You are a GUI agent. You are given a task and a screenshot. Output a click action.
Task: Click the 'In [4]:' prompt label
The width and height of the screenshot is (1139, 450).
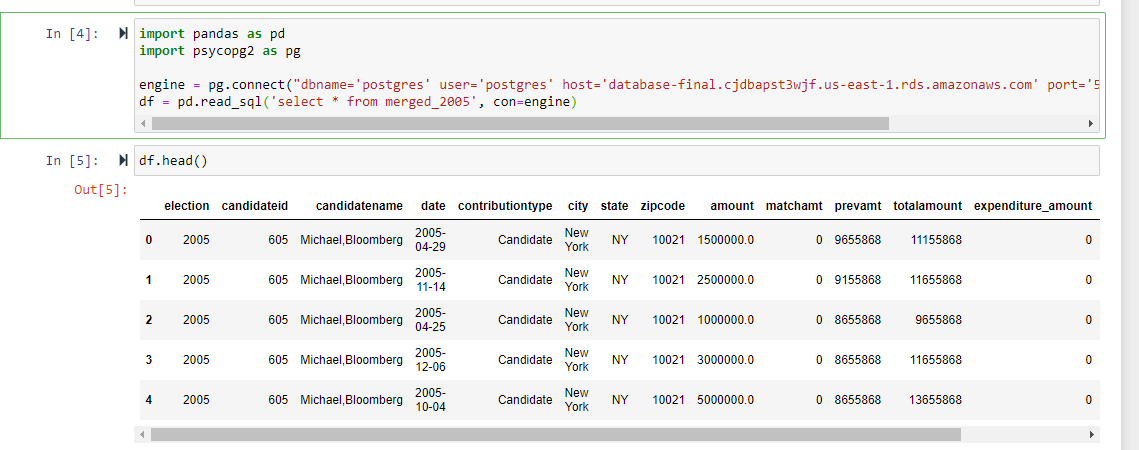(73, 33)
